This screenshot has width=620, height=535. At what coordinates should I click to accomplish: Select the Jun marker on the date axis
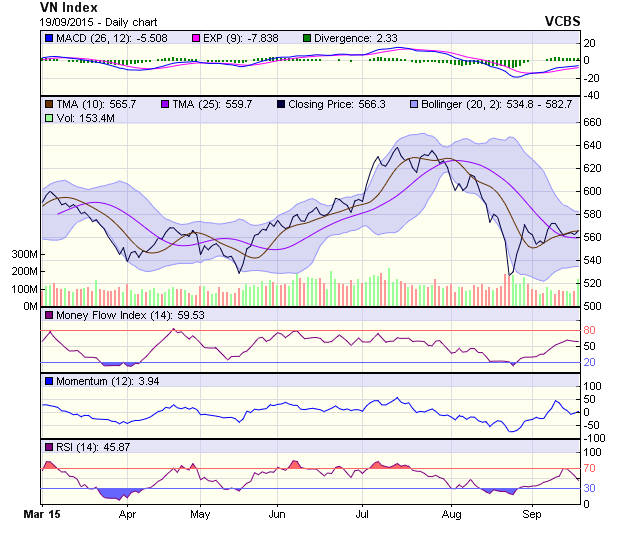pyautogui.click(x=277, y=514)
